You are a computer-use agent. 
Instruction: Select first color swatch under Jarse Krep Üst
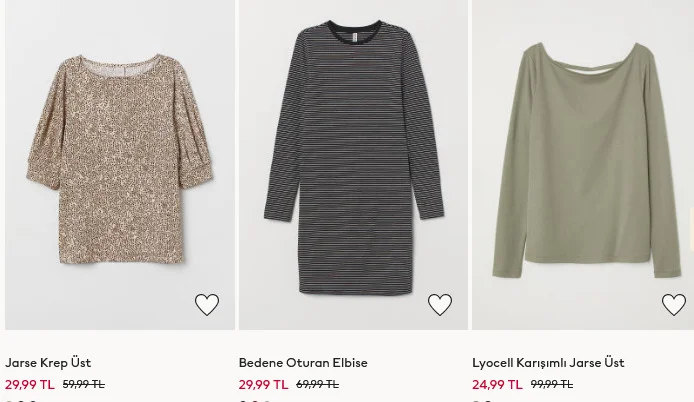click(9, 401)
